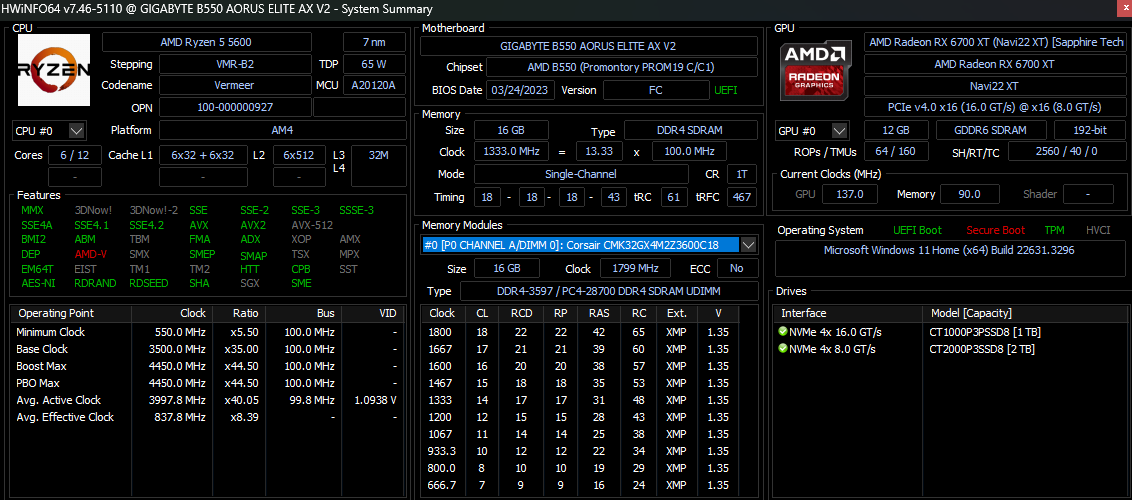Click the green TPM label

(1055, 230)
